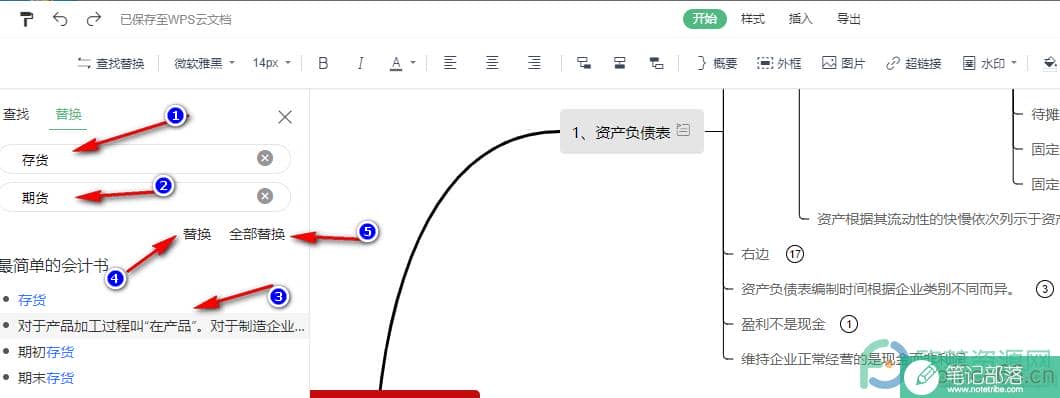Toggle bold formatting
Image resolution: width=1060 pixels, height=398 pixels.
[x=323, y=64]
